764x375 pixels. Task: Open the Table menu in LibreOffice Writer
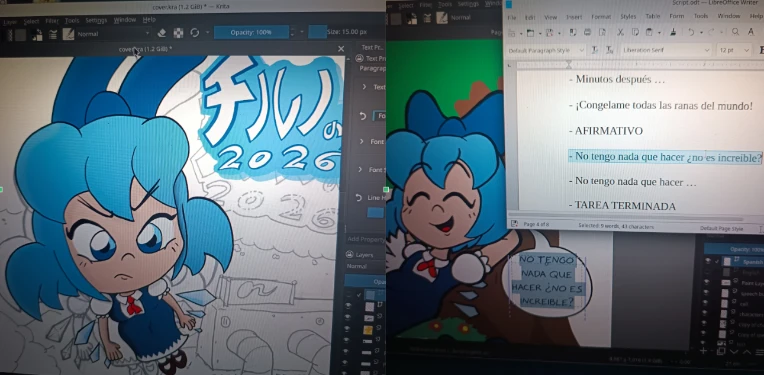click(x=653, y=16)
